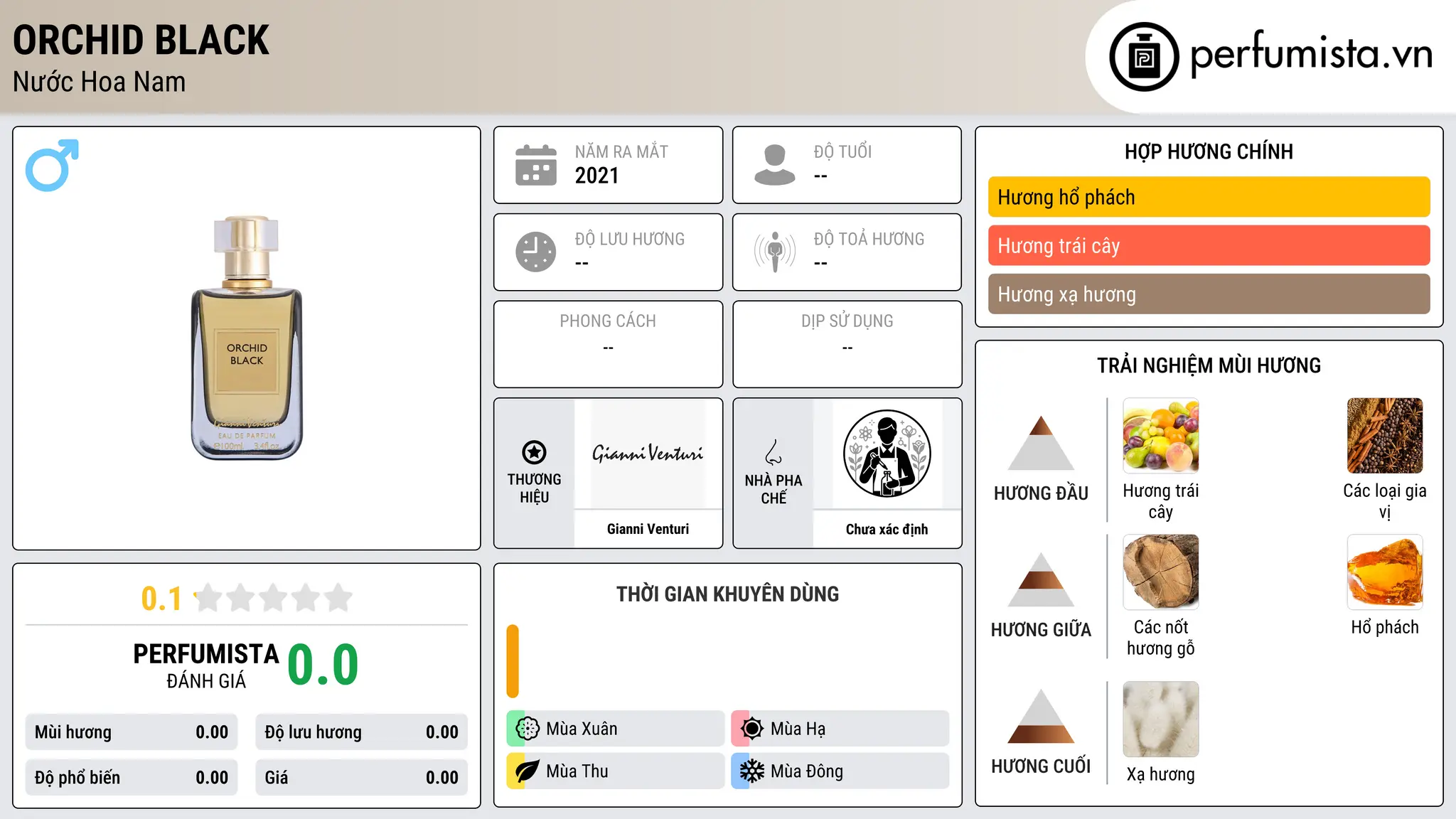Click the HƯƠNG CUỐI label
This screenshot has height=819, width=1456.
click(x=1041, y=766)
